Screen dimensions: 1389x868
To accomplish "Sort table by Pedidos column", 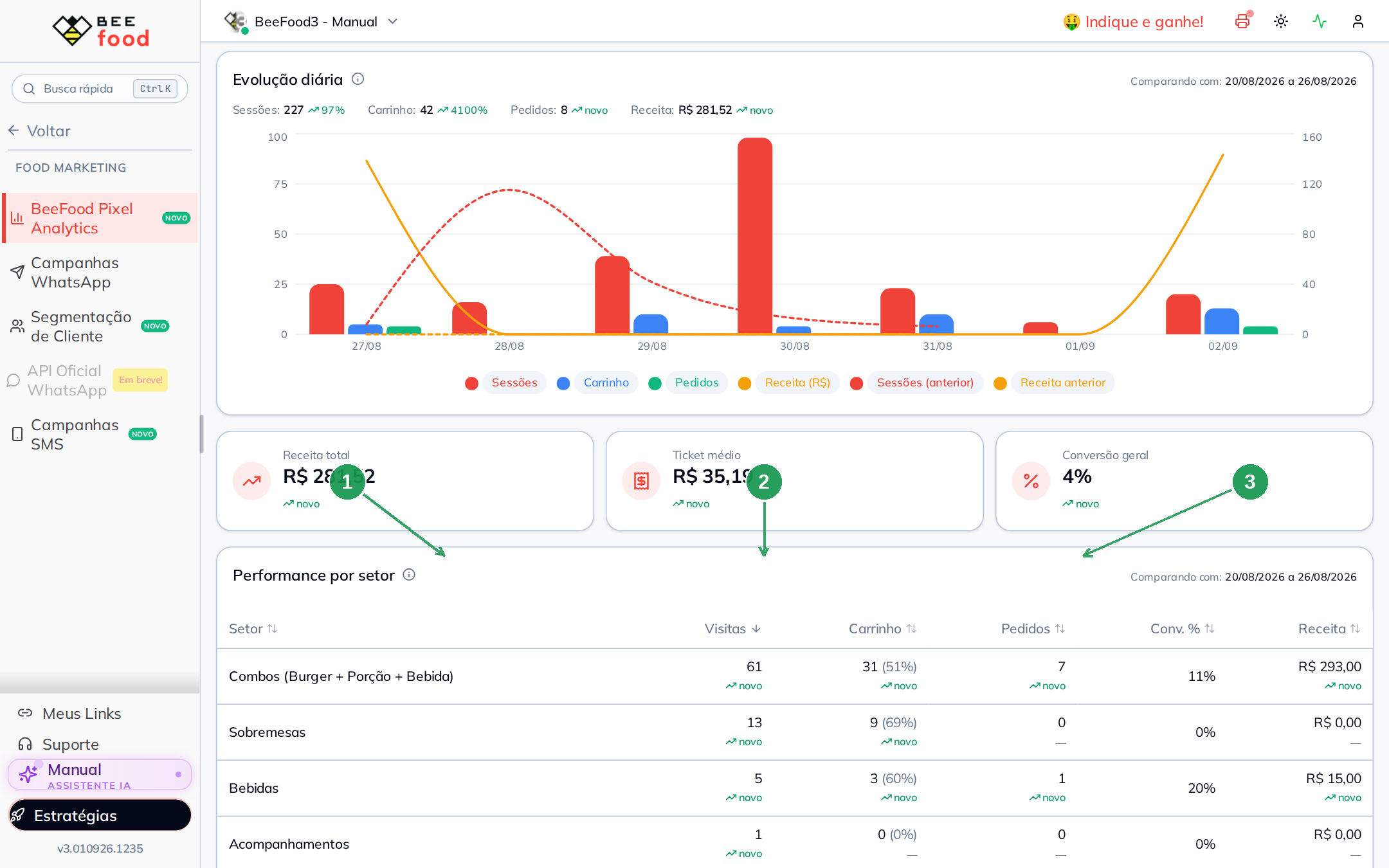I will (x=1033, y=629).
